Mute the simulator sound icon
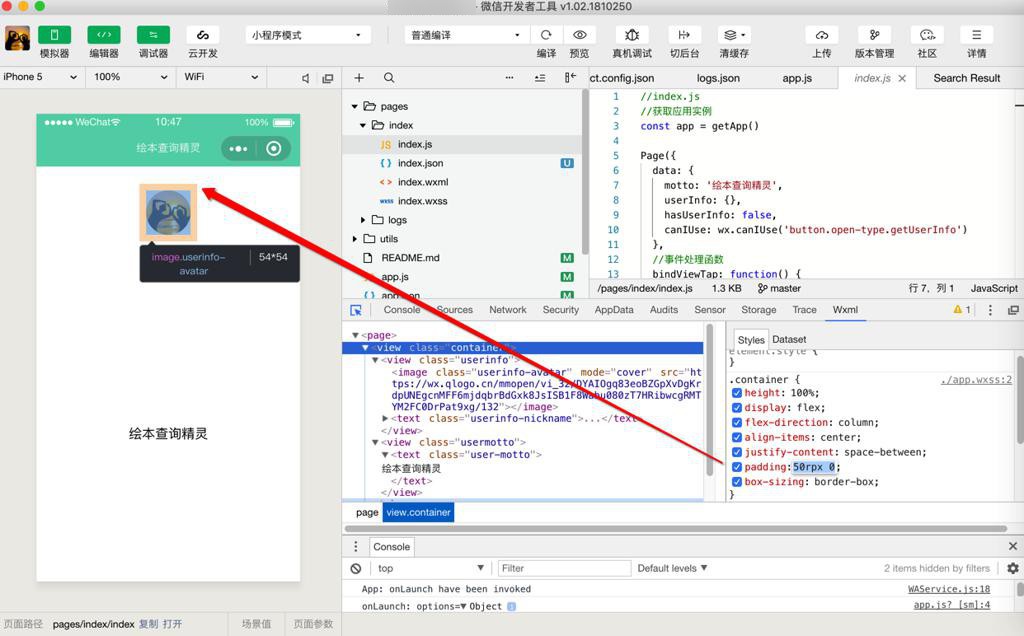 [x=305, y=78]
